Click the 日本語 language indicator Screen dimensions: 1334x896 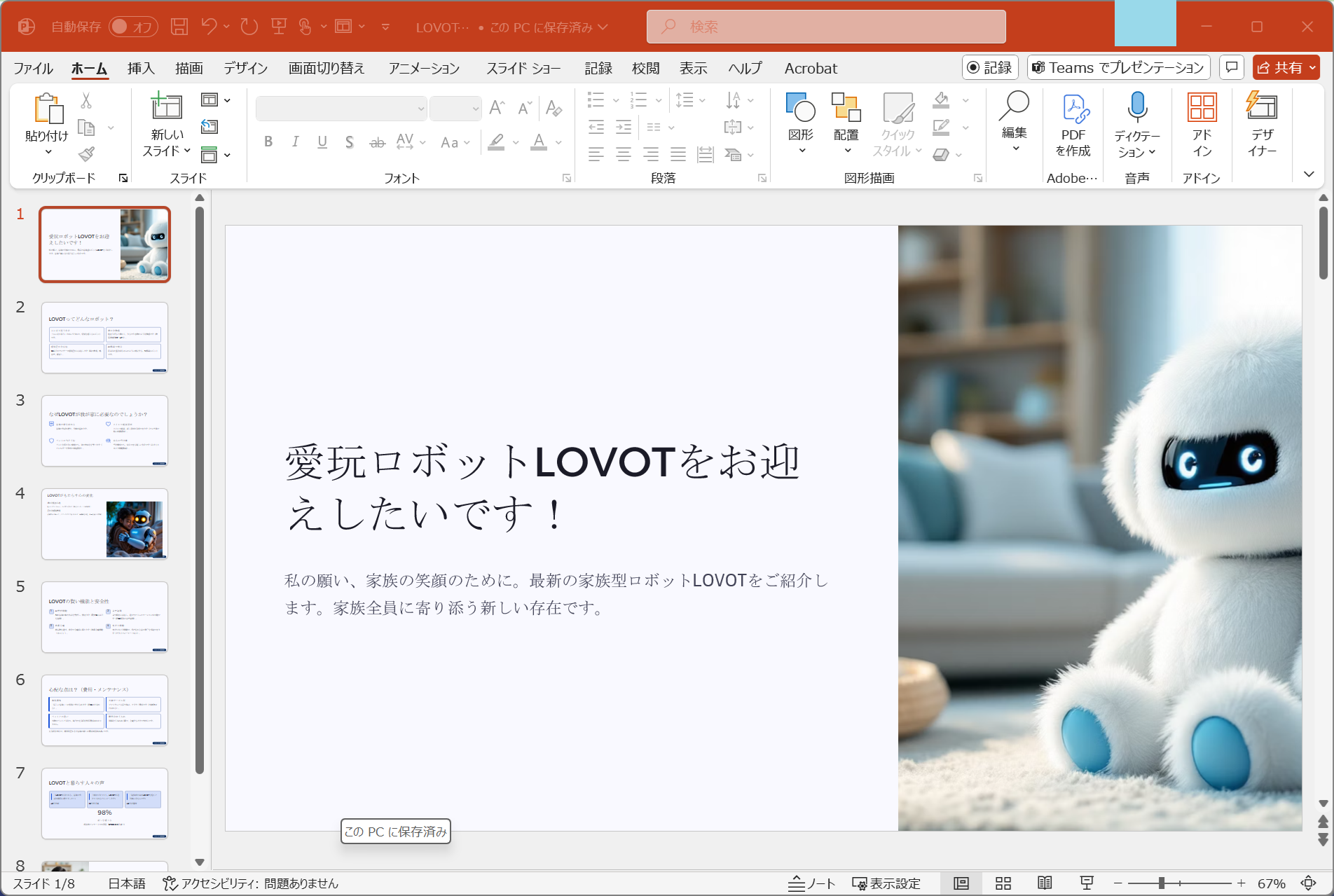126,883
